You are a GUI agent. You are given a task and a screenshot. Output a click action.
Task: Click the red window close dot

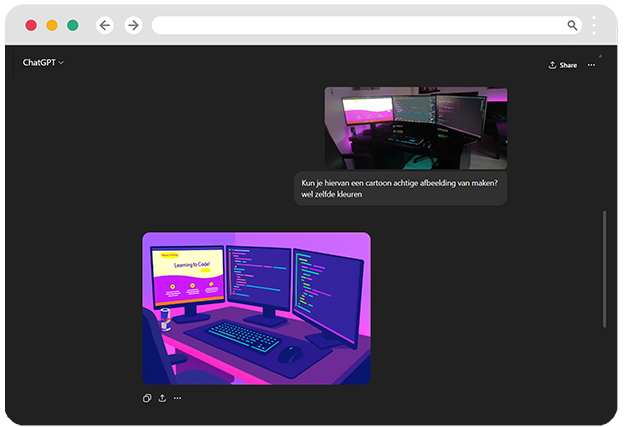(x=31, y=25)
